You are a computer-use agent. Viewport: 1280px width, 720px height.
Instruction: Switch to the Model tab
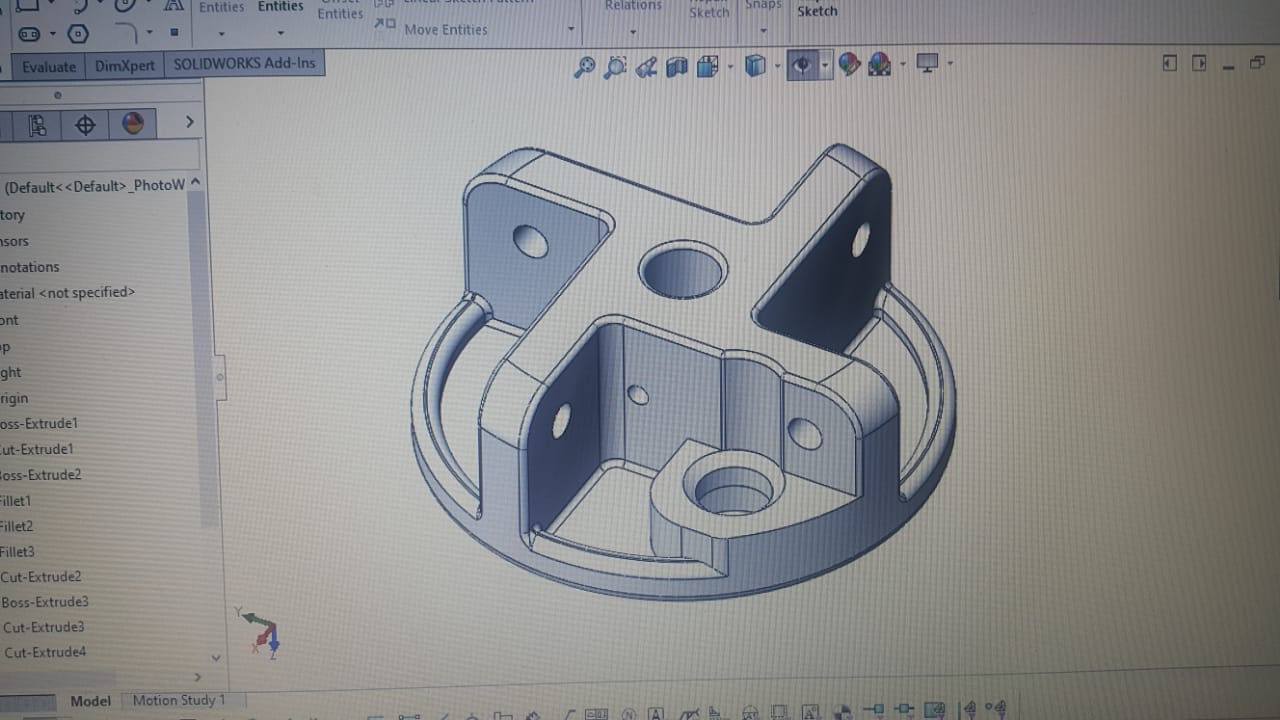[x=90, y=701]
